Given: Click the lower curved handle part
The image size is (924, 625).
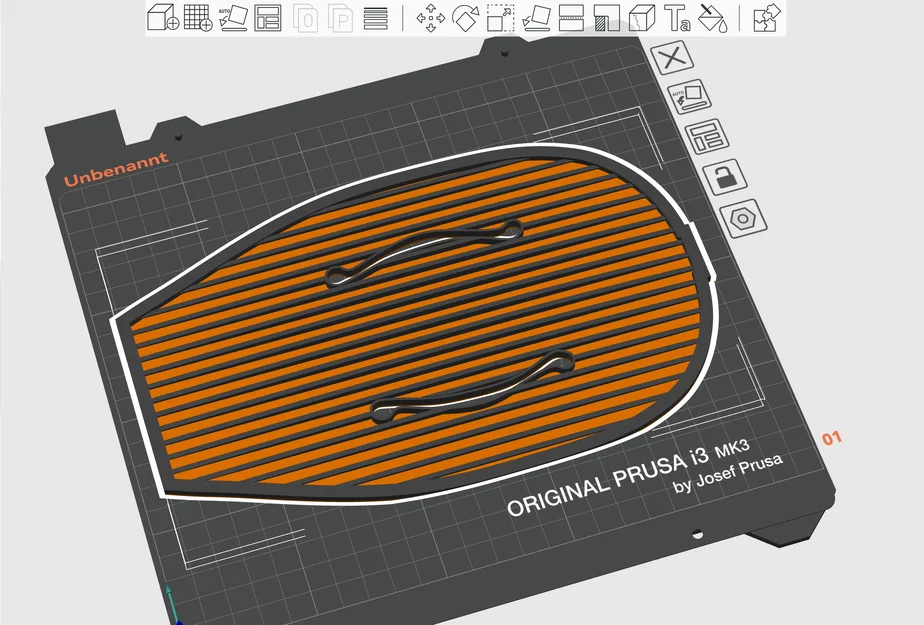Looking at the screenshot, I should coord(473,387).
